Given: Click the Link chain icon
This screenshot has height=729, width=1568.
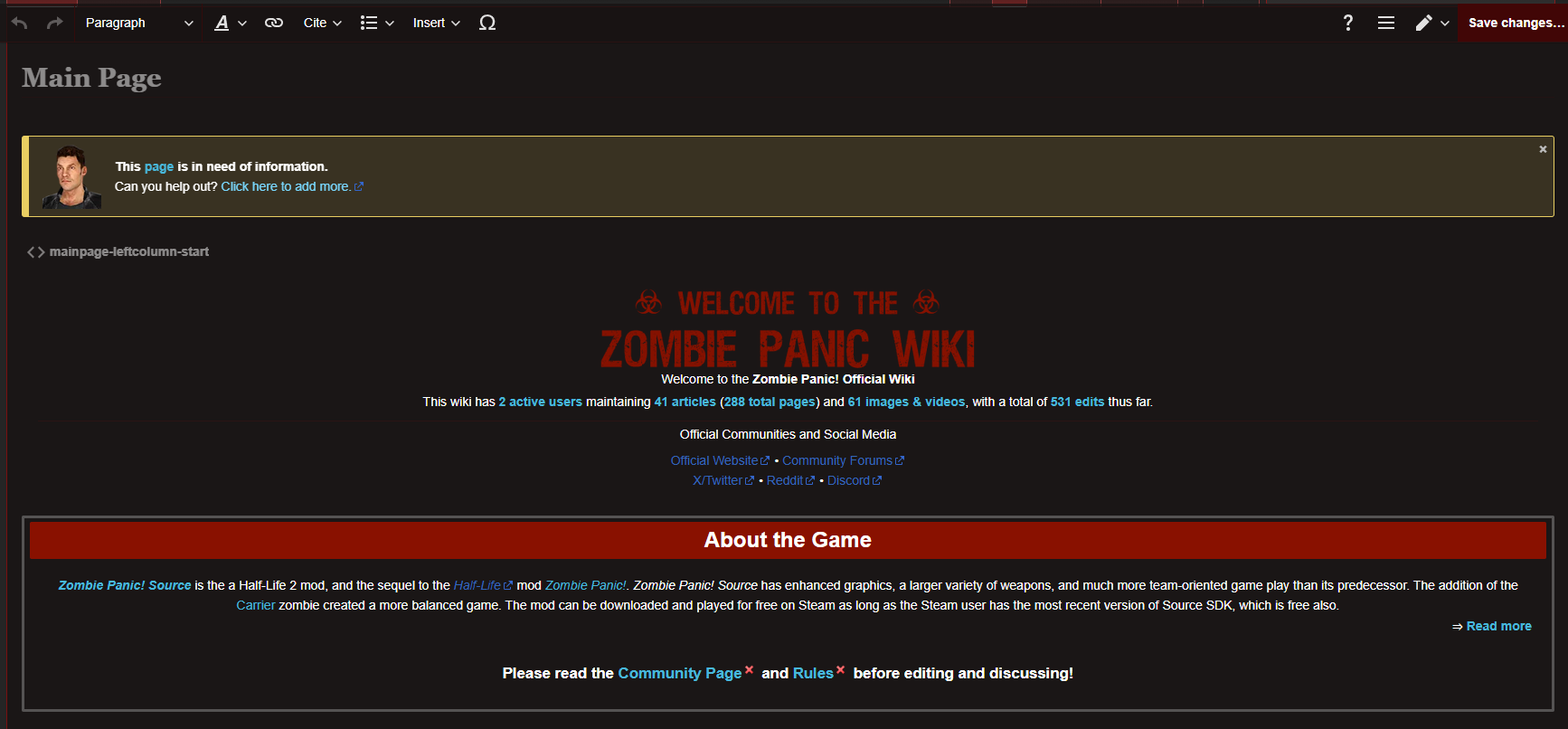Looking at the screenshot, I should (x=273, y=23).
